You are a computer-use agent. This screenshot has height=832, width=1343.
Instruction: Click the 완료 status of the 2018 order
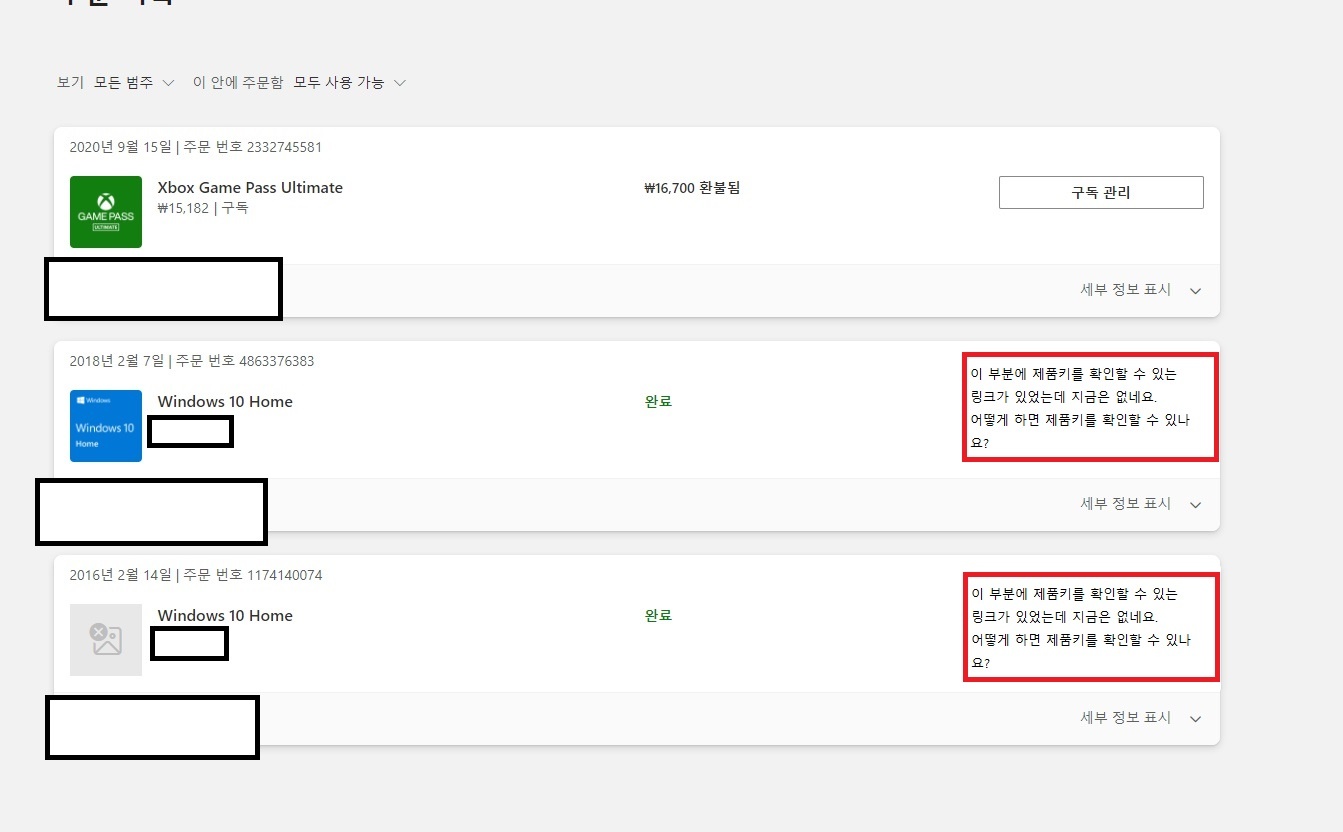coord(658,401)
